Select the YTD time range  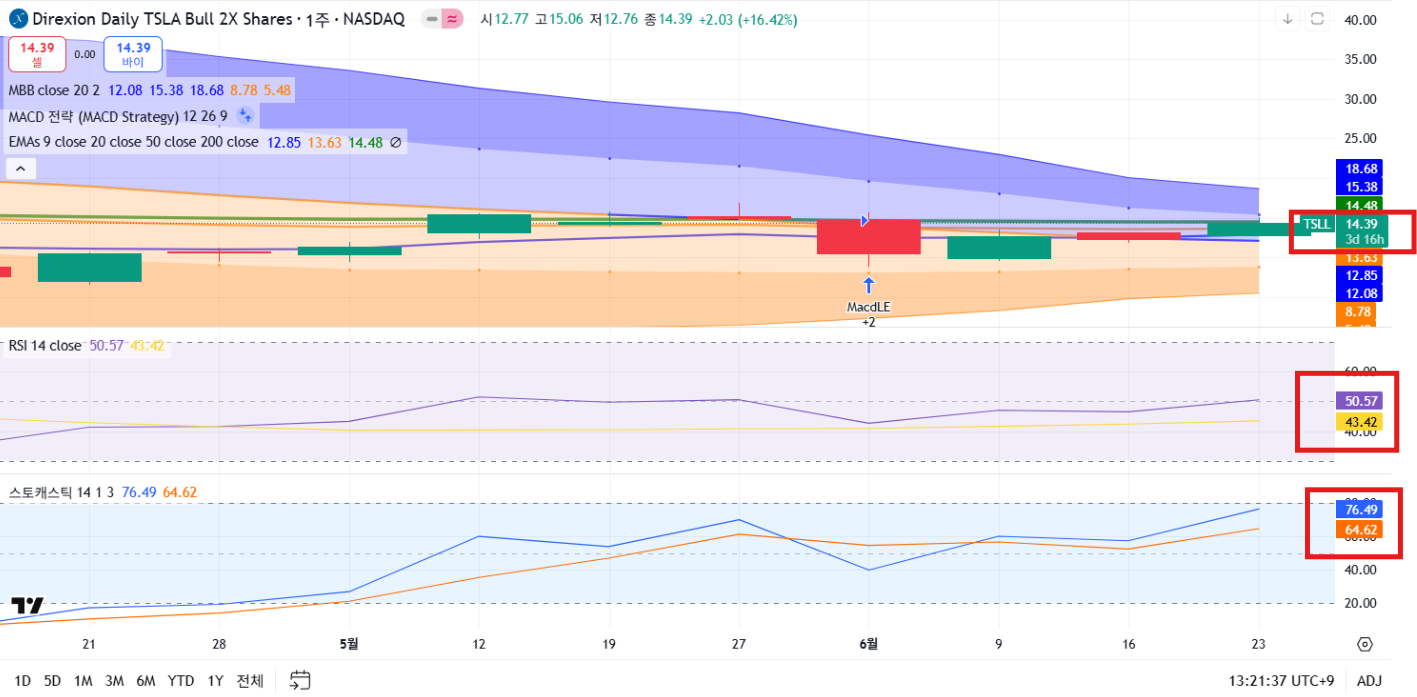(181, 681)
